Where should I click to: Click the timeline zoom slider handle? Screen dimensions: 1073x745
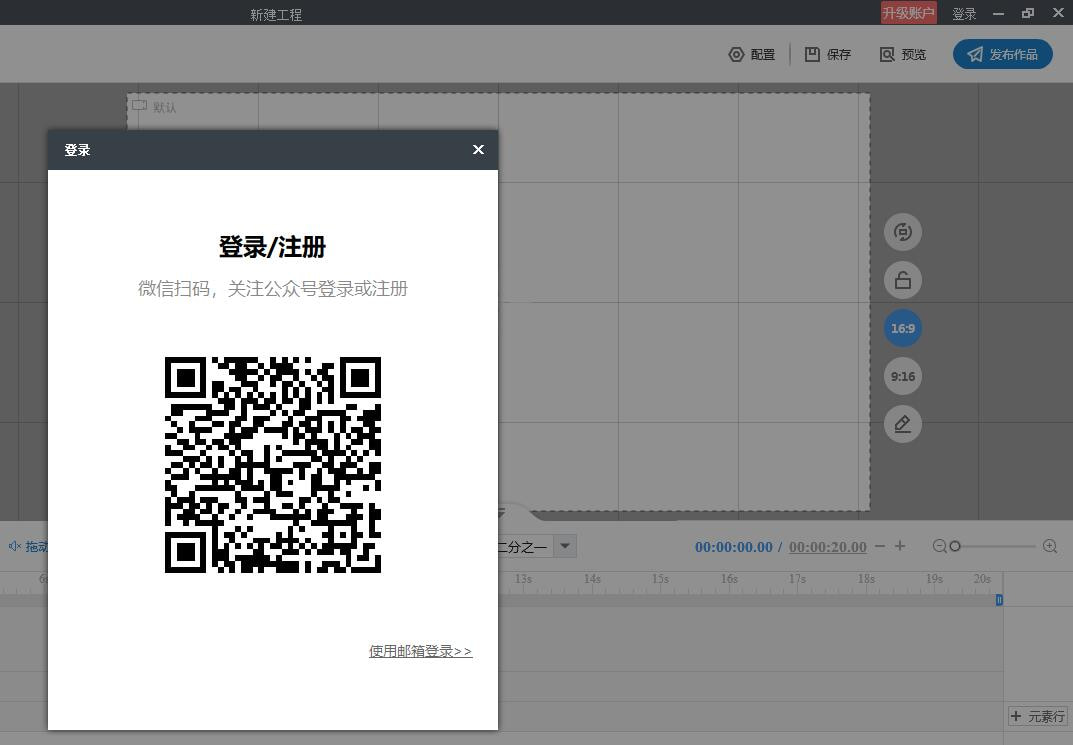(955, 546)
